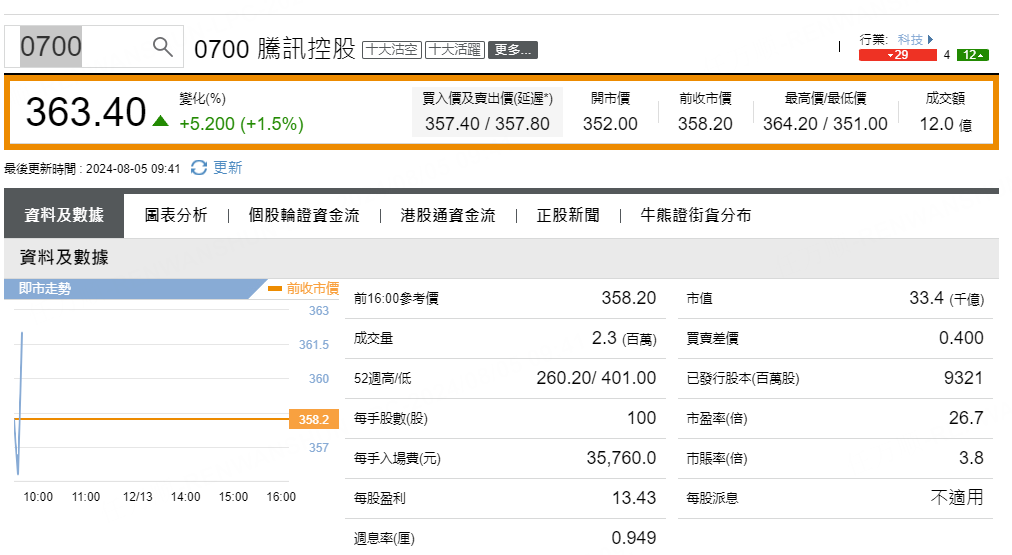This screenshot has height=555, width=1012.
Task: Switch to the 港股通資金流 tab
Action: pyautogui.click(x=448, y=215)
